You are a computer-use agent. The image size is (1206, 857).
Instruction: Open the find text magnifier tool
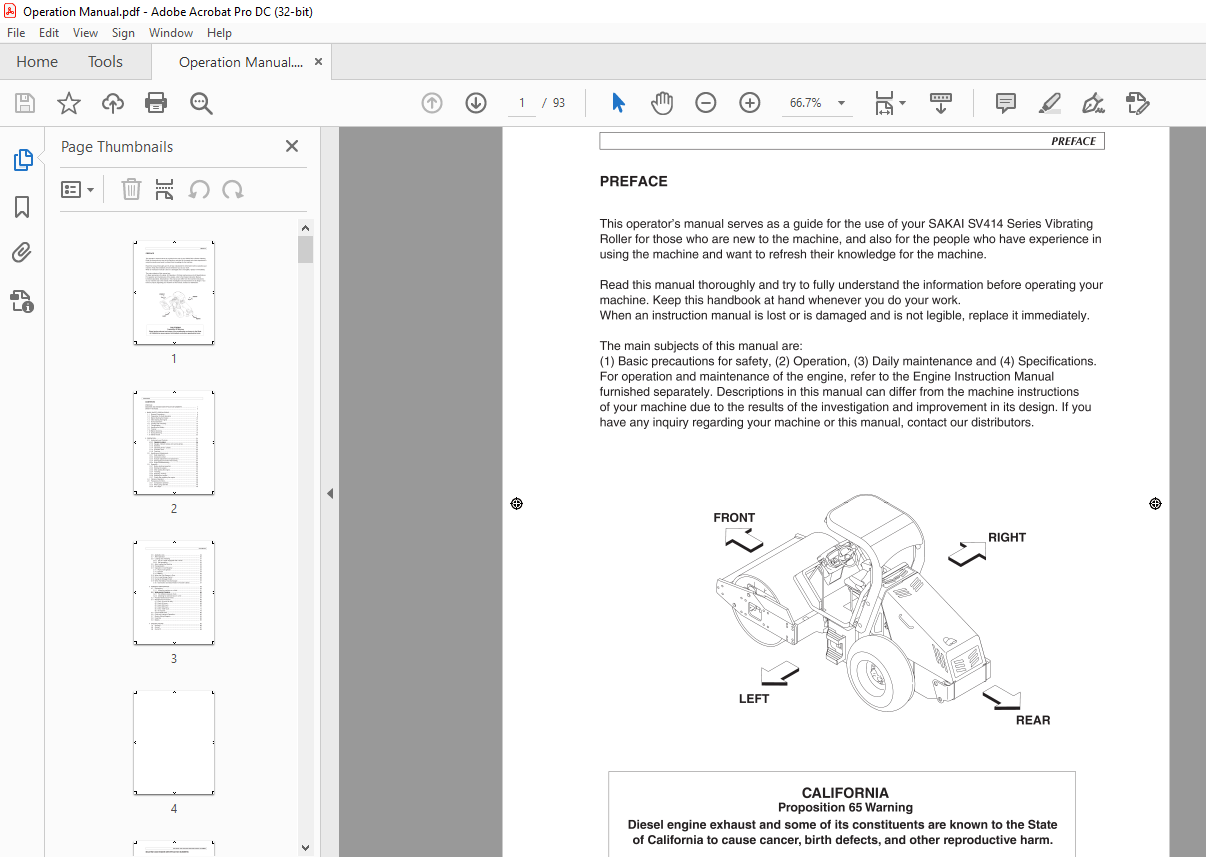click(201, 103)
